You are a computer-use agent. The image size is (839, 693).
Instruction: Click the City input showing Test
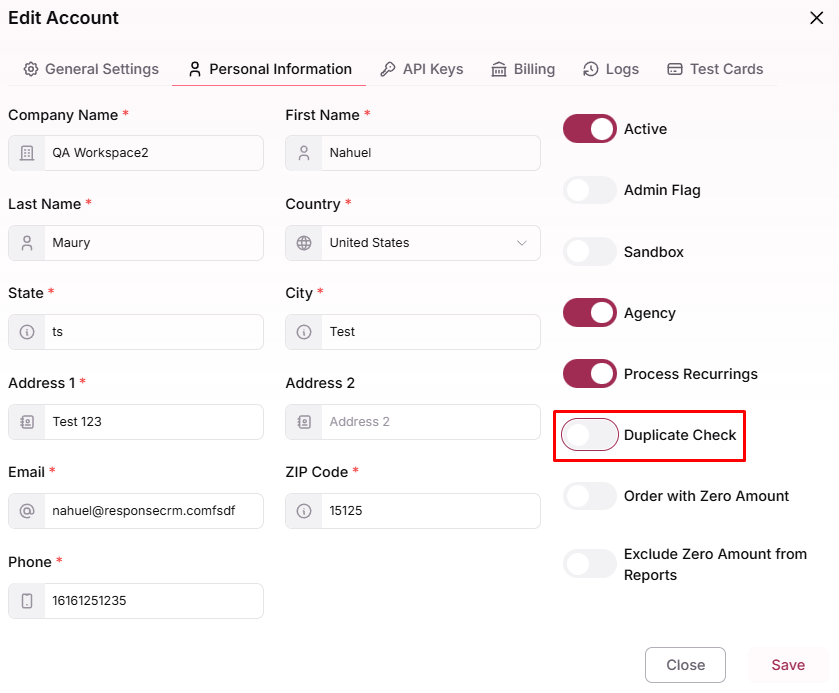tap(413, 332)
